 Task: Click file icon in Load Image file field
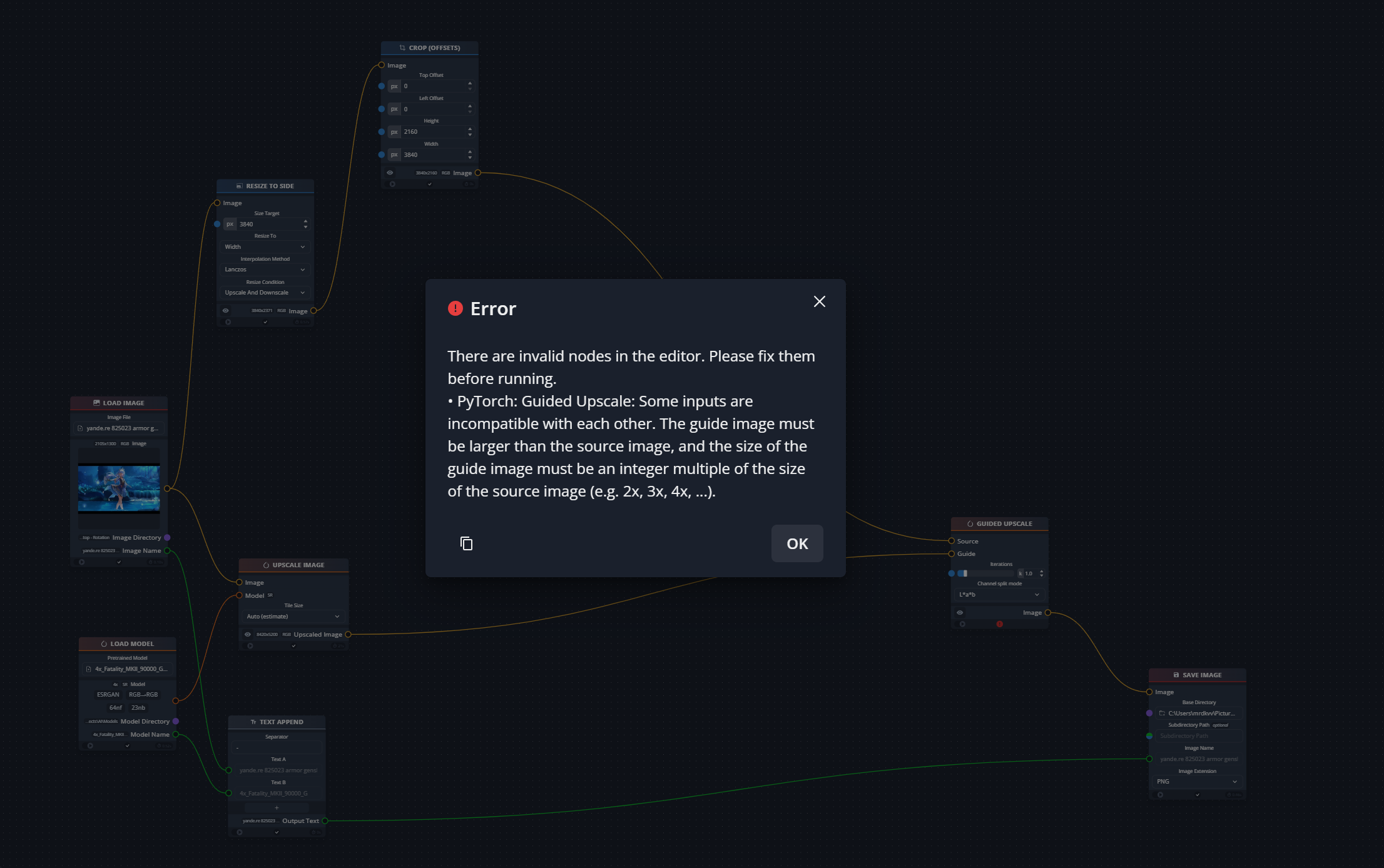[x=80, y=428]
